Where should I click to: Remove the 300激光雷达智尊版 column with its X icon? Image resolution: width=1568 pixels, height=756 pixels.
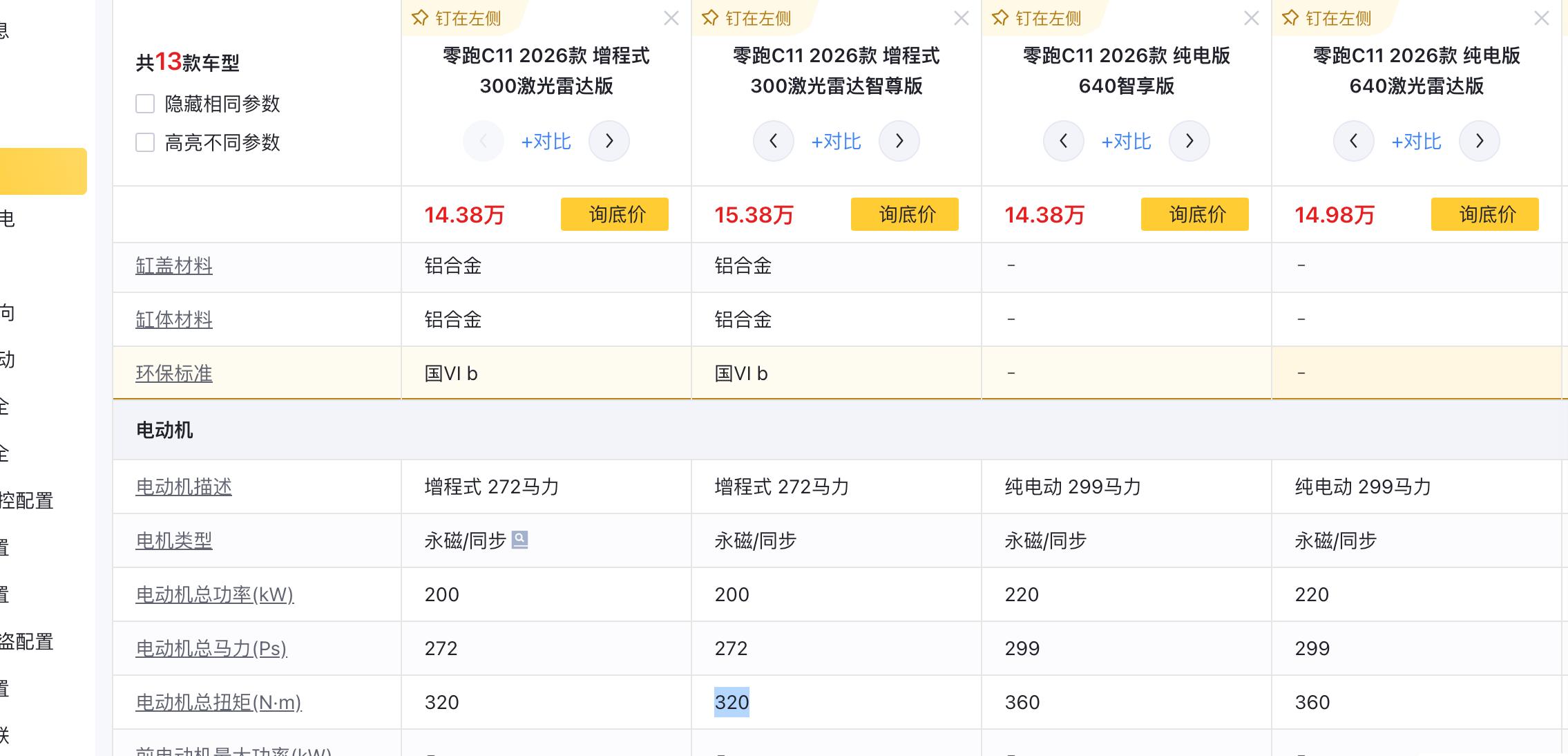click(x=961, y=19)
